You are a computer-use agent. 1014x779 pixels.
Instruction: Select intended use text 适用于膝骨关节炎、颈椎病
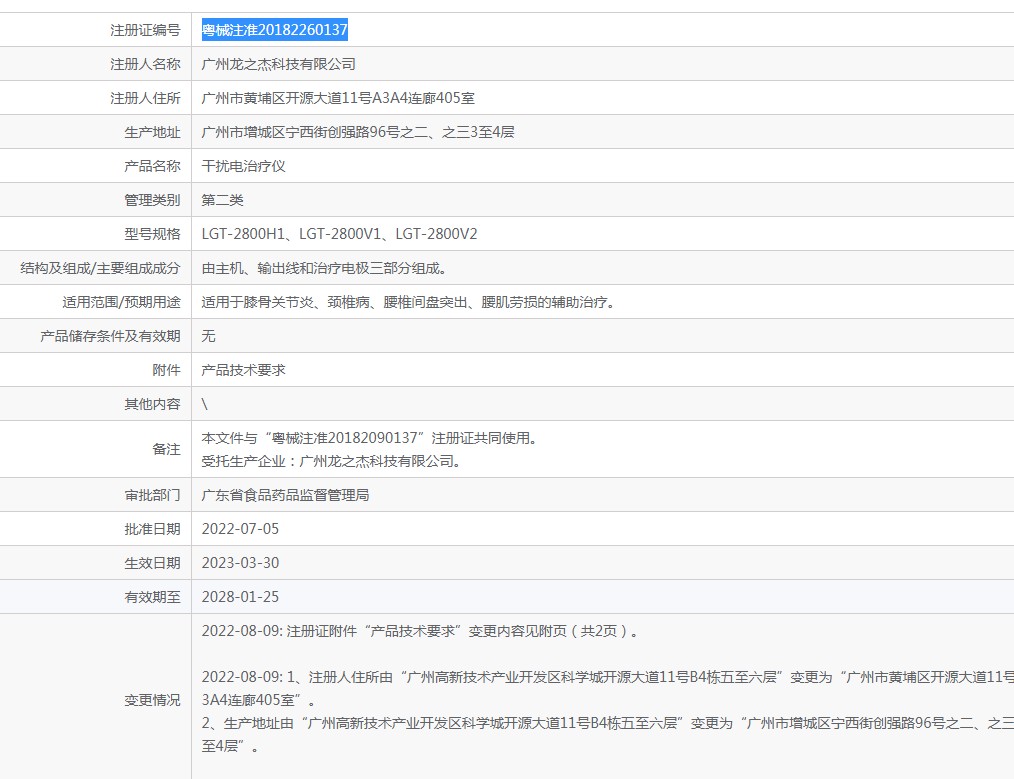click(285, 303)
